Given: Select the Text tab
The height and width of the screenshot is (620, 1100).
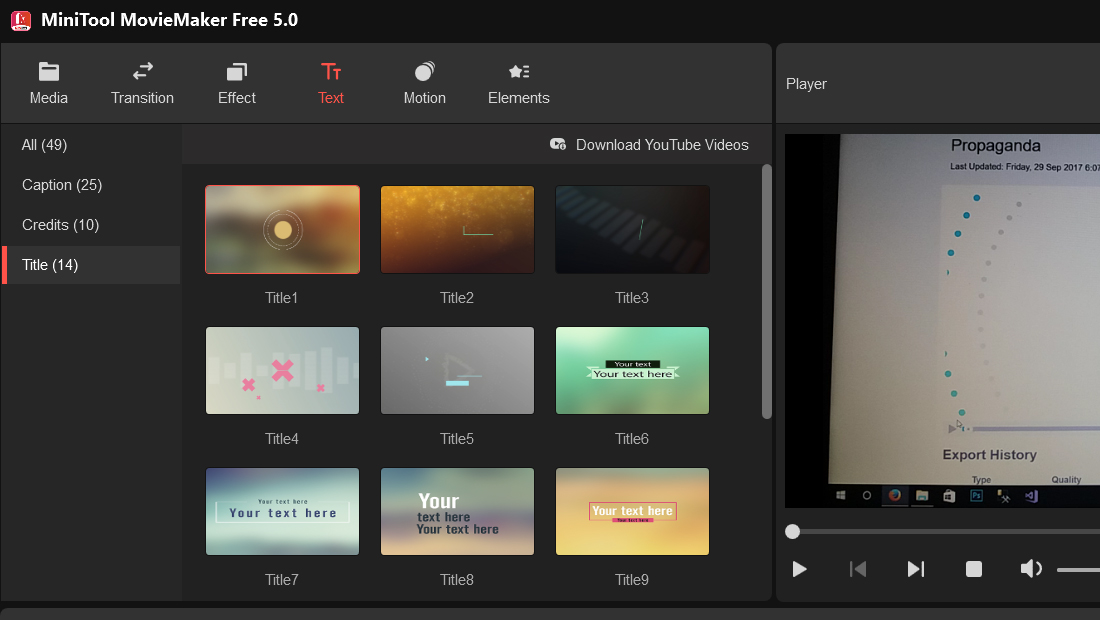Looking at the screenshot, I should click(x=330, y=83).
